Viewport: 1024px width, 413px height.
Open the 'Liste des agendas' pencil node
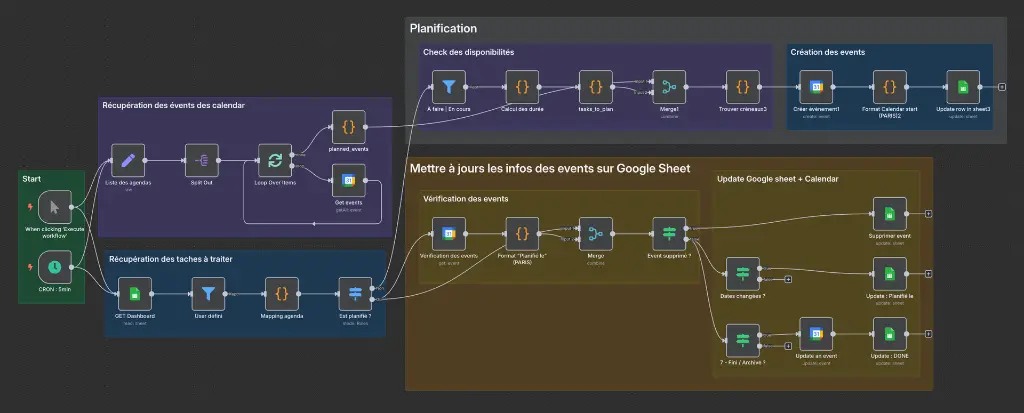point(128,160)
